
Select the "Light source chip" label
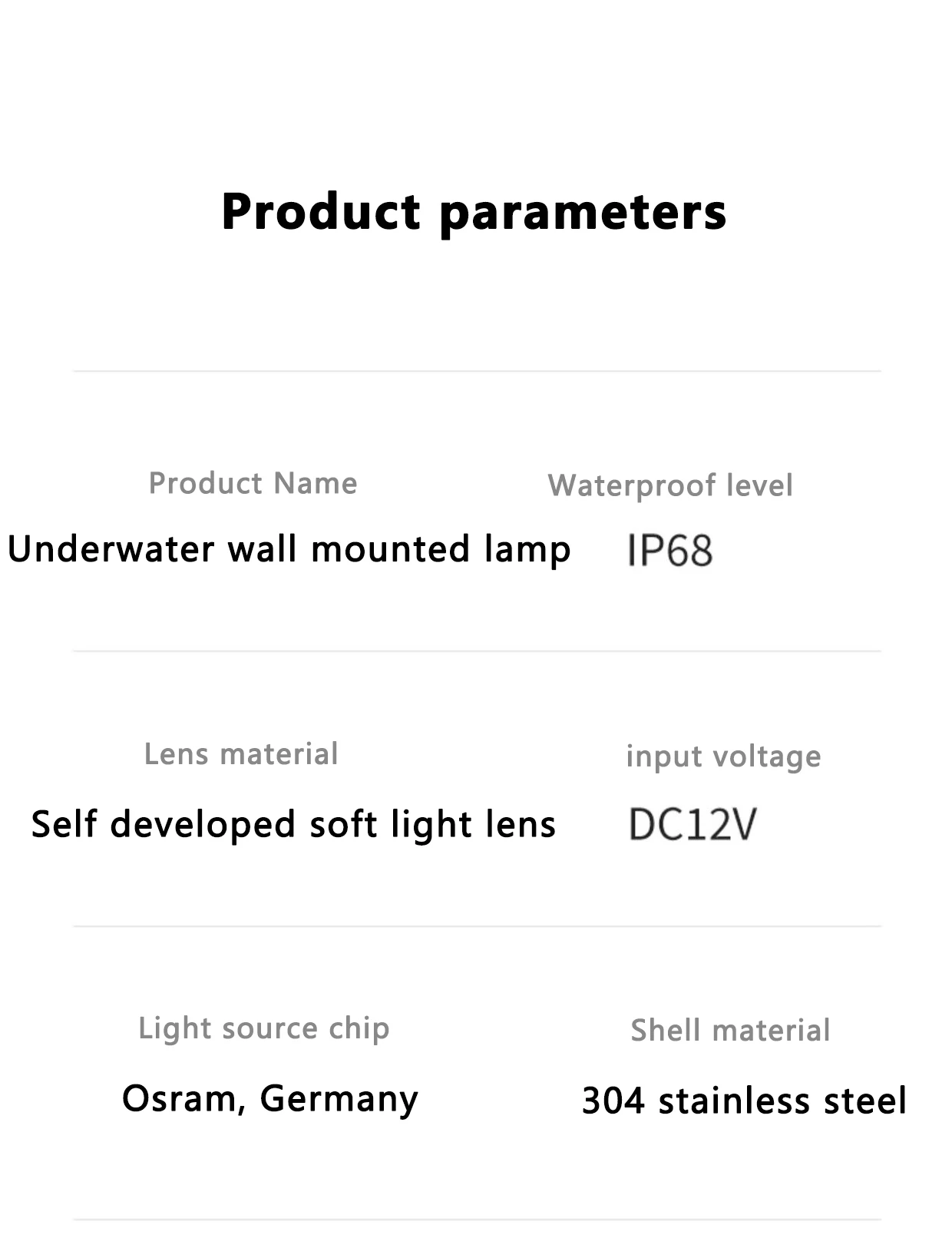pyautogui.click(x=263, y=1028)
